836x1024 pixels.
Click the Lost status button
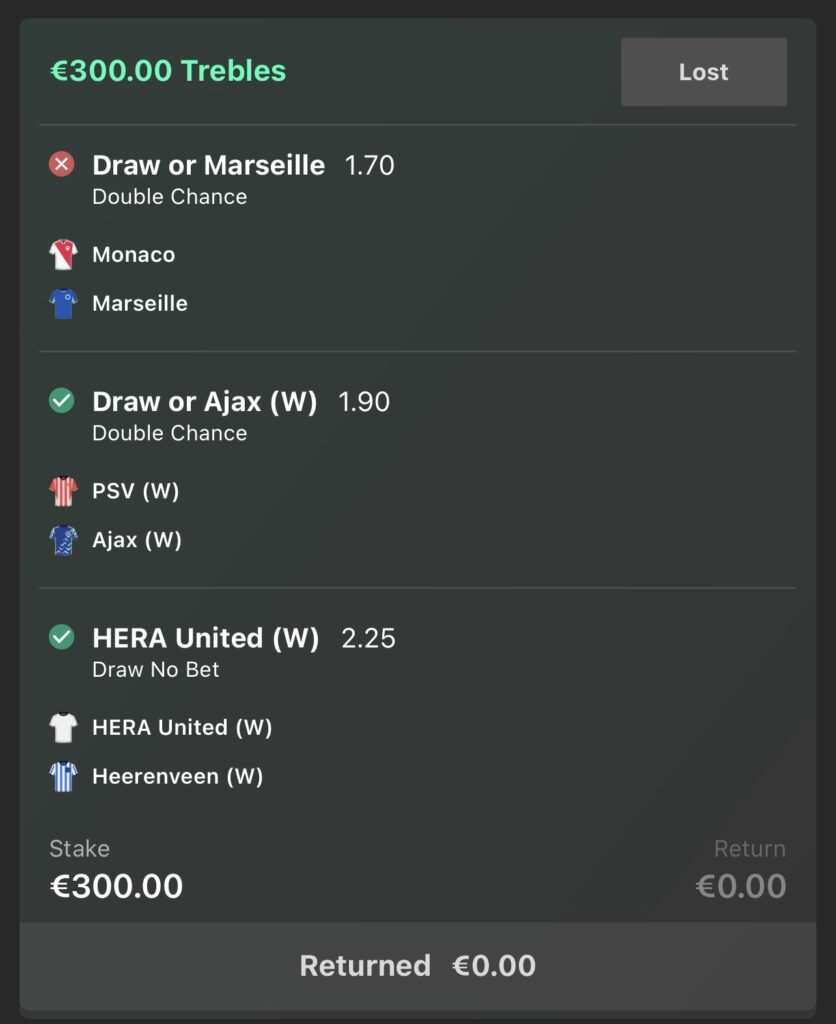703,71
